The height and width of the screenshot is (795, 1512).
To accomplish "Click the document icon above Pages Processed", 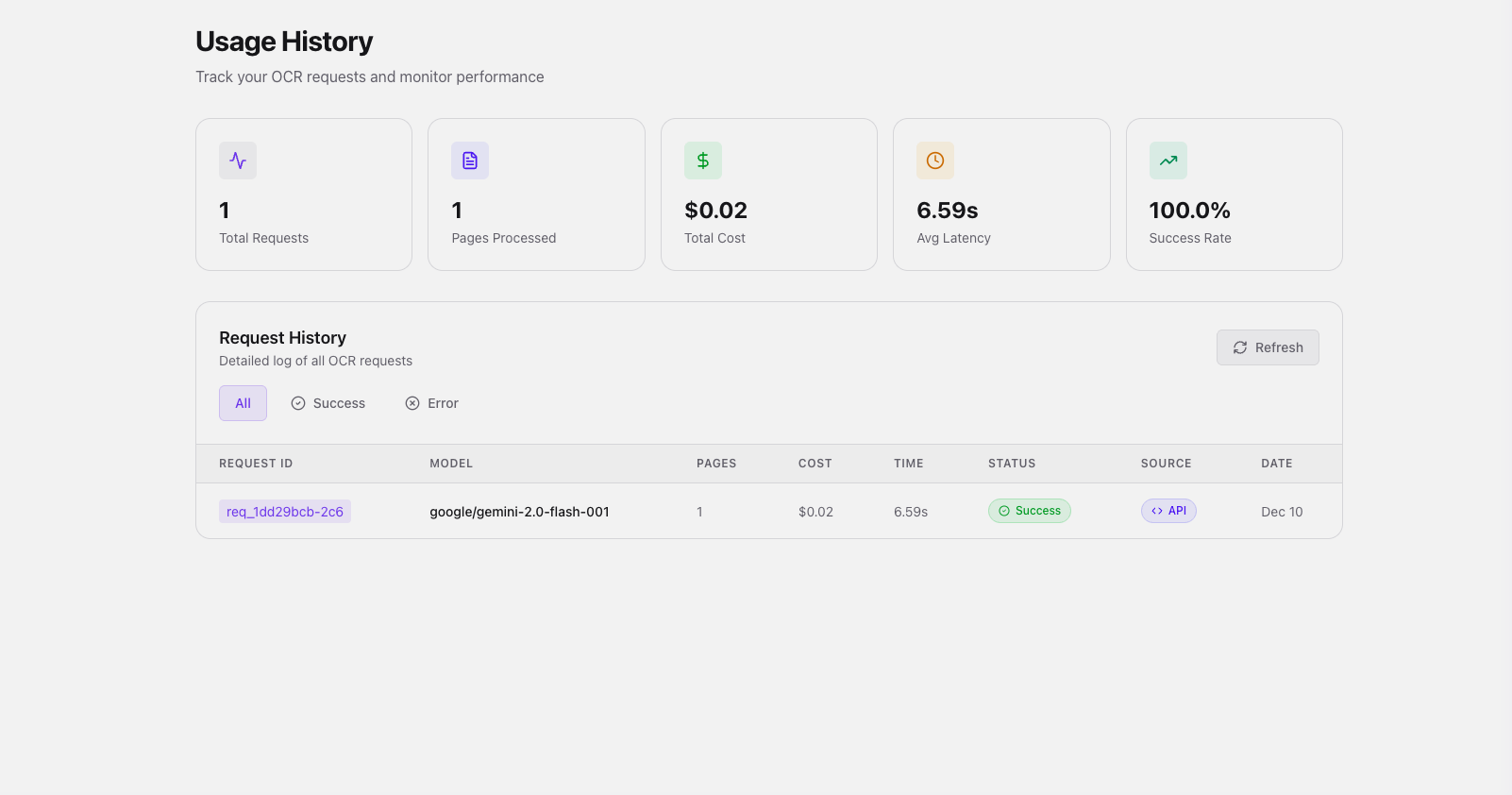I will 470,161.
